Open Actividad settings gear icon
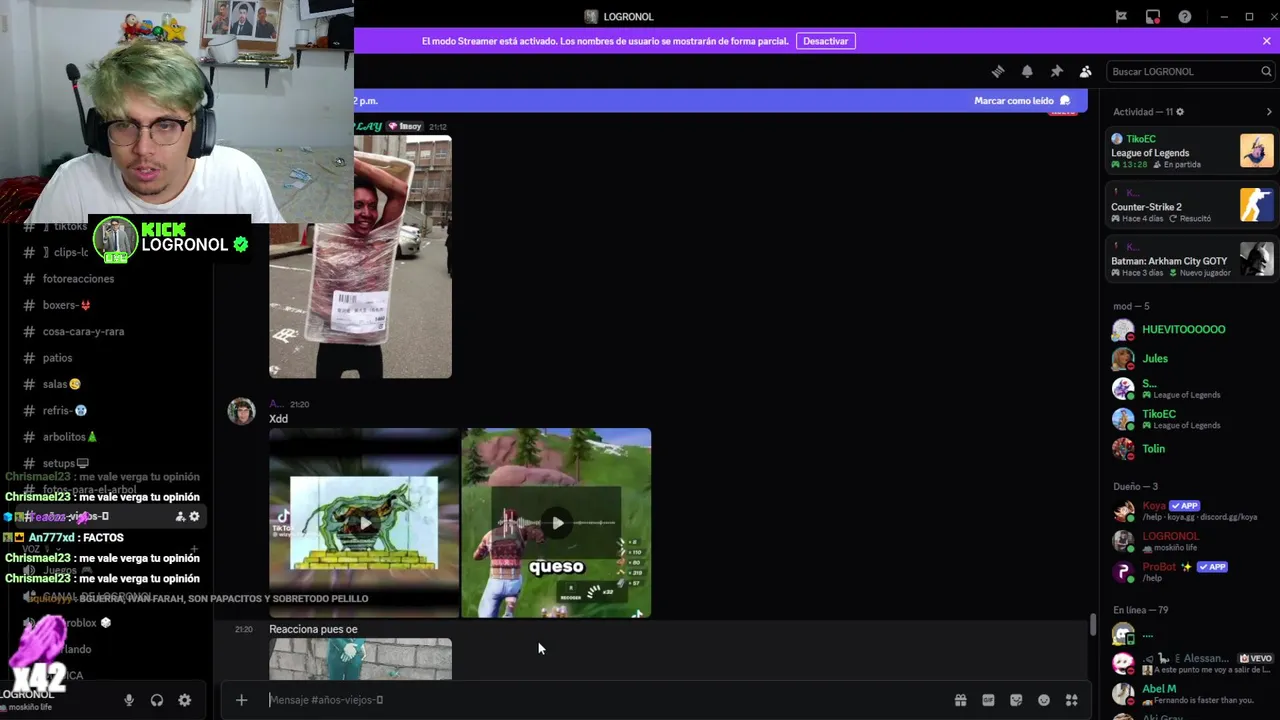The width and height of the screenshot is (1280, 720). click(x=1180, y=112)
